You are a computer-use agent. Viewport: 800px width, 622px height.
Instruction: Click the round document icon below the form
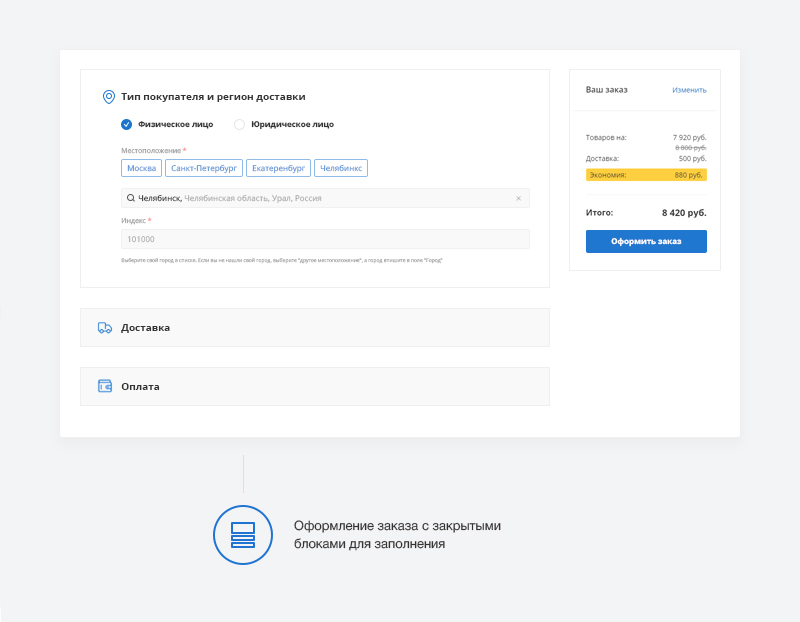click(242, 536)
